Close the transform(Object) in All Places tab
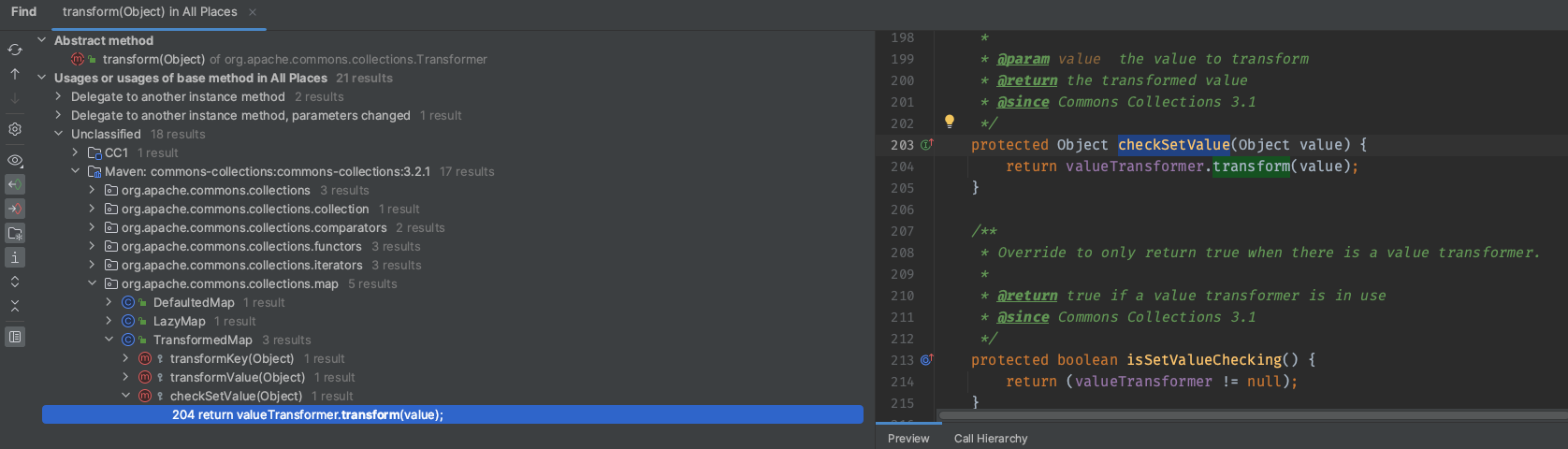 [x=253, y=12]
